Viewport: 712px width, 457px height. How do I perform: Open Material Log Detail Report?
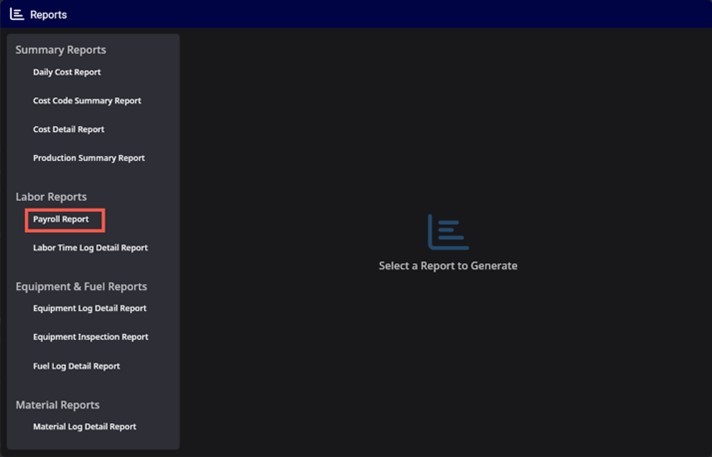click(84, 427)
